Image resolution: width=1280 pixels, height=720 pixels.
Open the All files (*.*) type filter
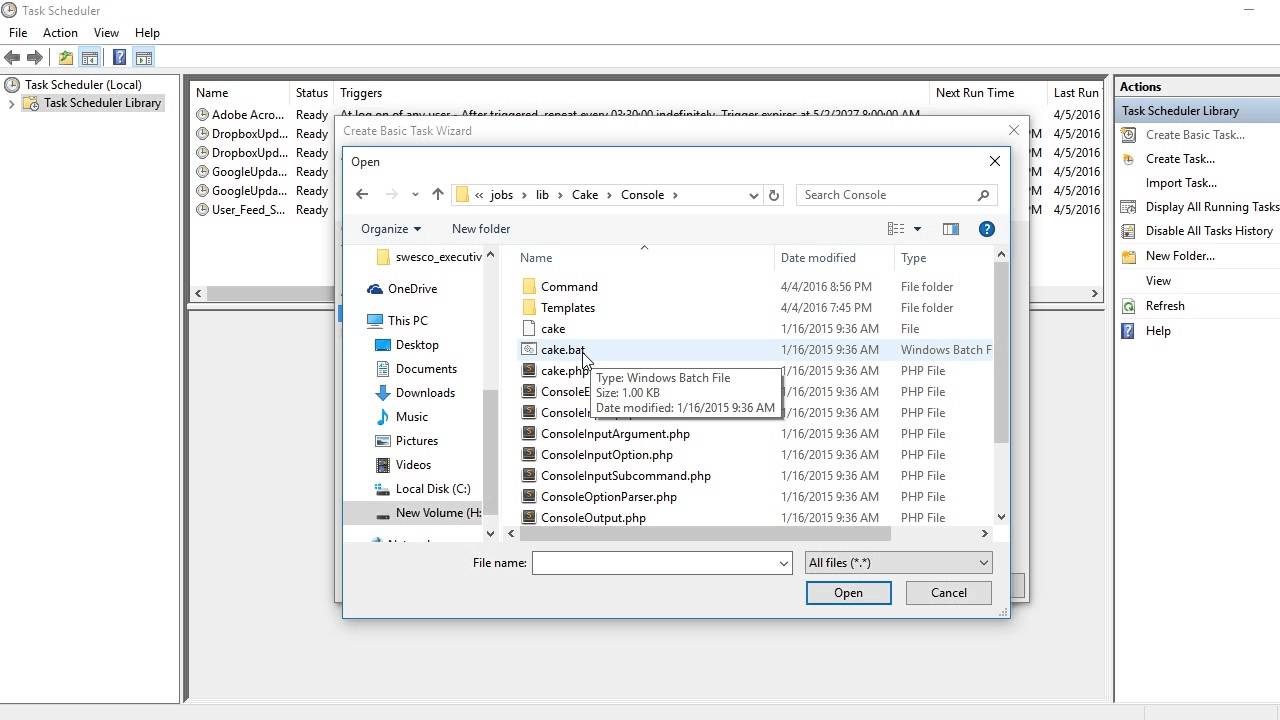[x=898, y=563]
